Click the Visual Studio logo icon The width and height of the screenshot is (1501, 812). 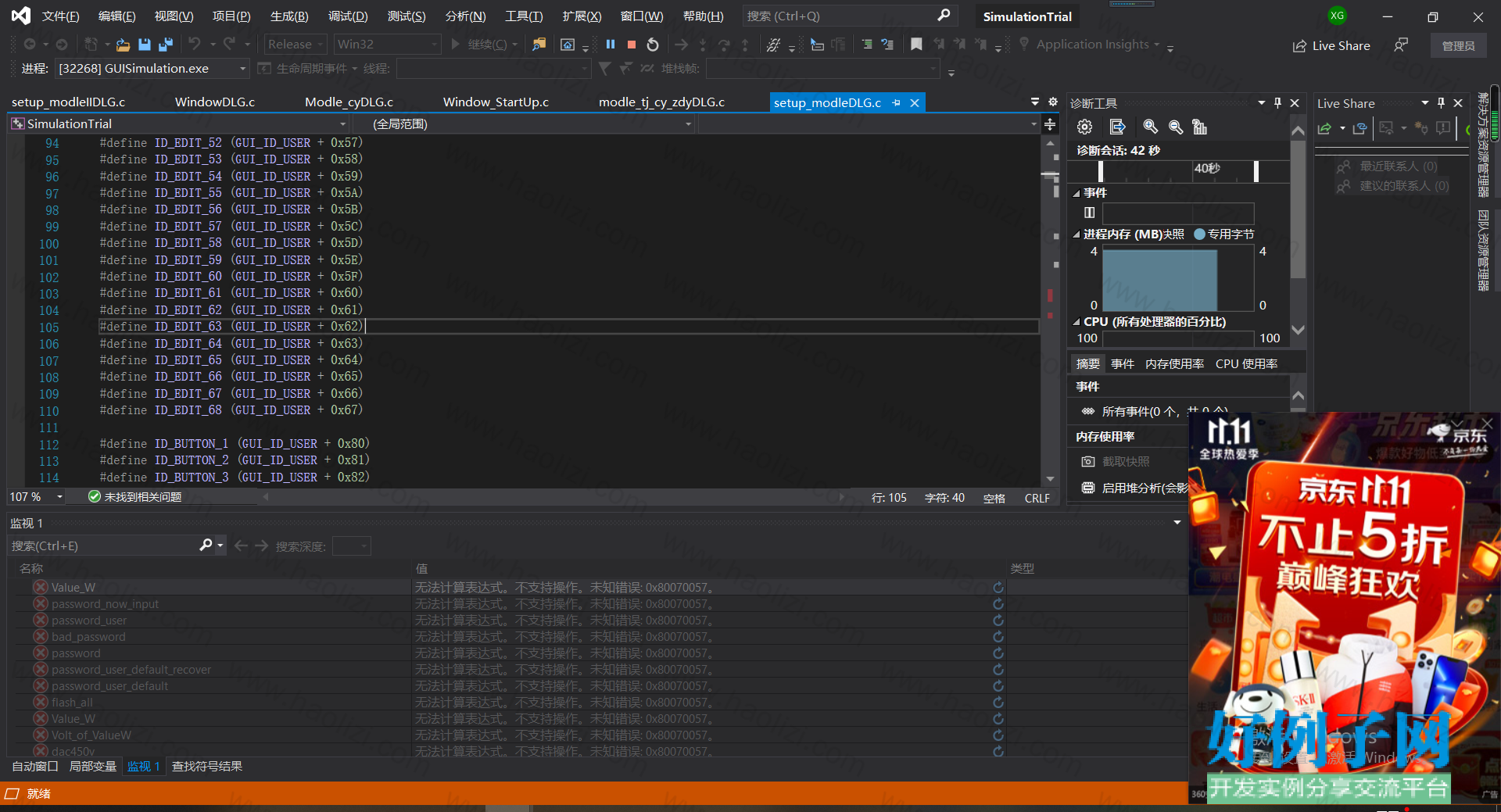[21, 16]
